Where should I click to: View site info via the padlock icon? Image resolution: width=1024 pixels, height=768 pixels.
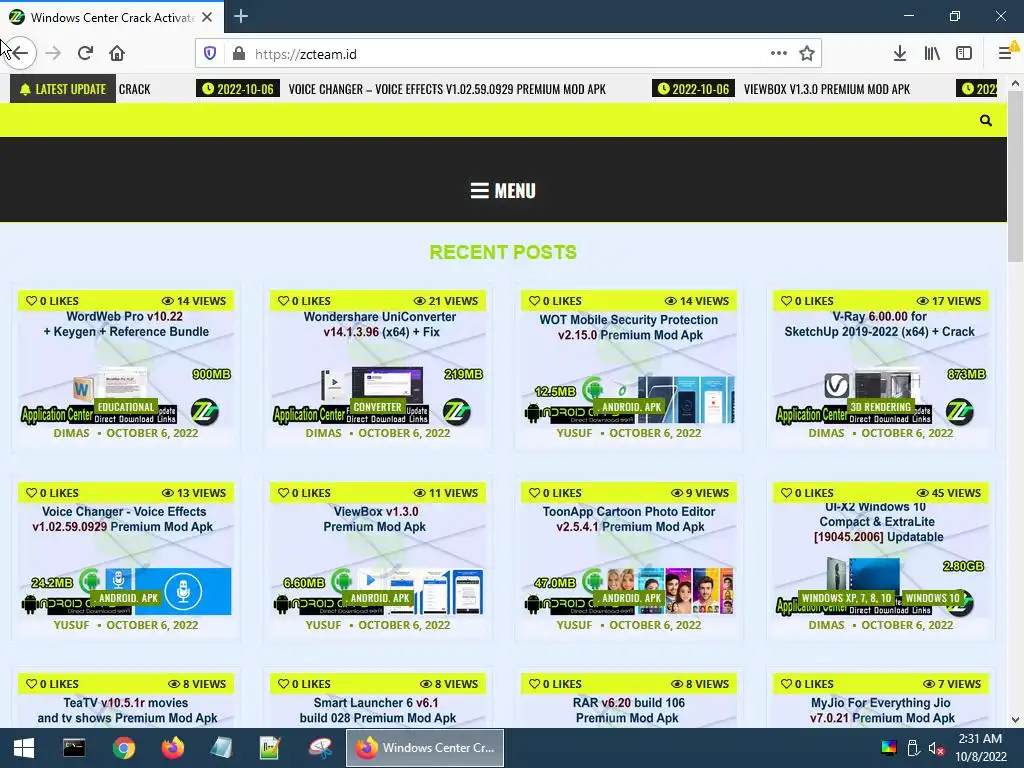click(x=239, y=54)
